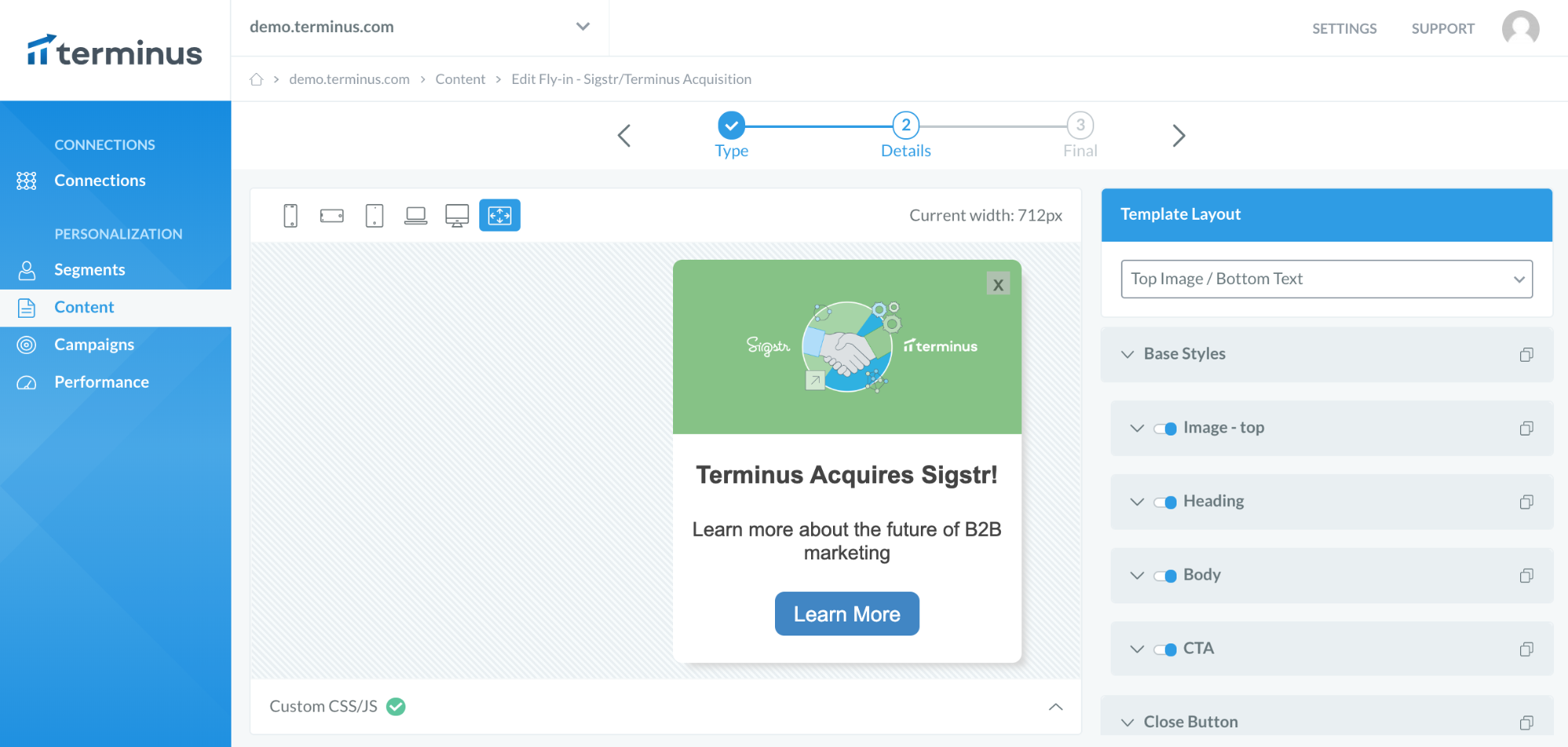Image resolution: width=1568 pixels, height=747 pixels.
Task: Go to previous step with left arrow
Action: (x=624, y=136)
